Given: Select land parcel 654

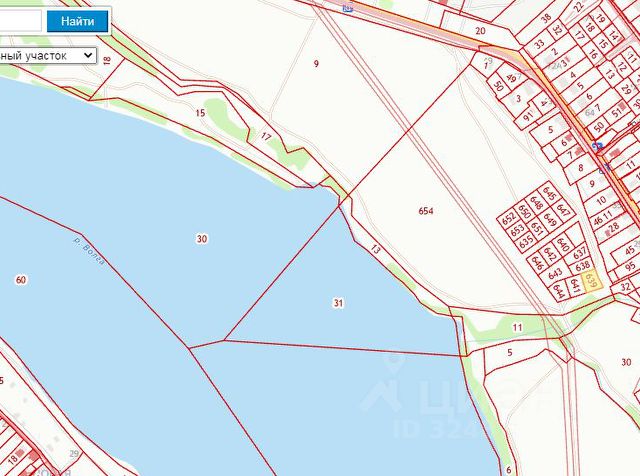Looking at the screenshot, I should tap(426, 211).
